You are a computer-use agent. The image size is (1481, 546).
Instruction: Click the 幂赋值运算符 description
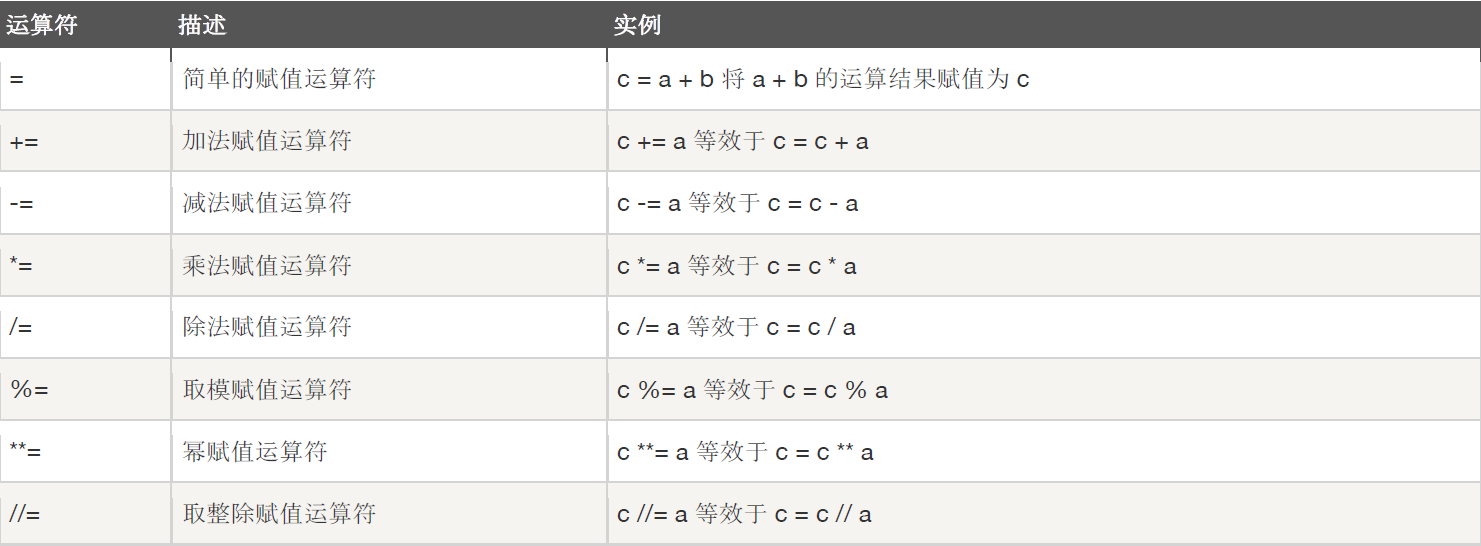[255, 452]
